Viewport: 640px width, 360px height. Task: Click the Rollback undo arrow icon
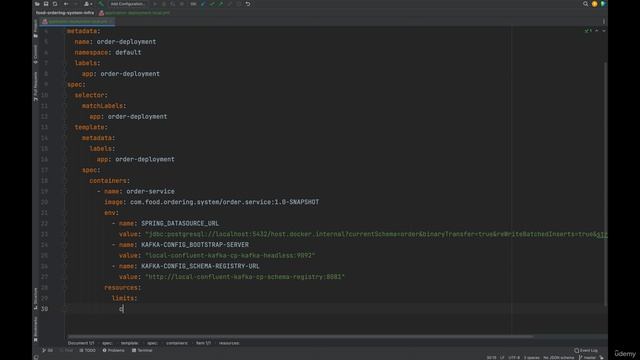[248, 4]
